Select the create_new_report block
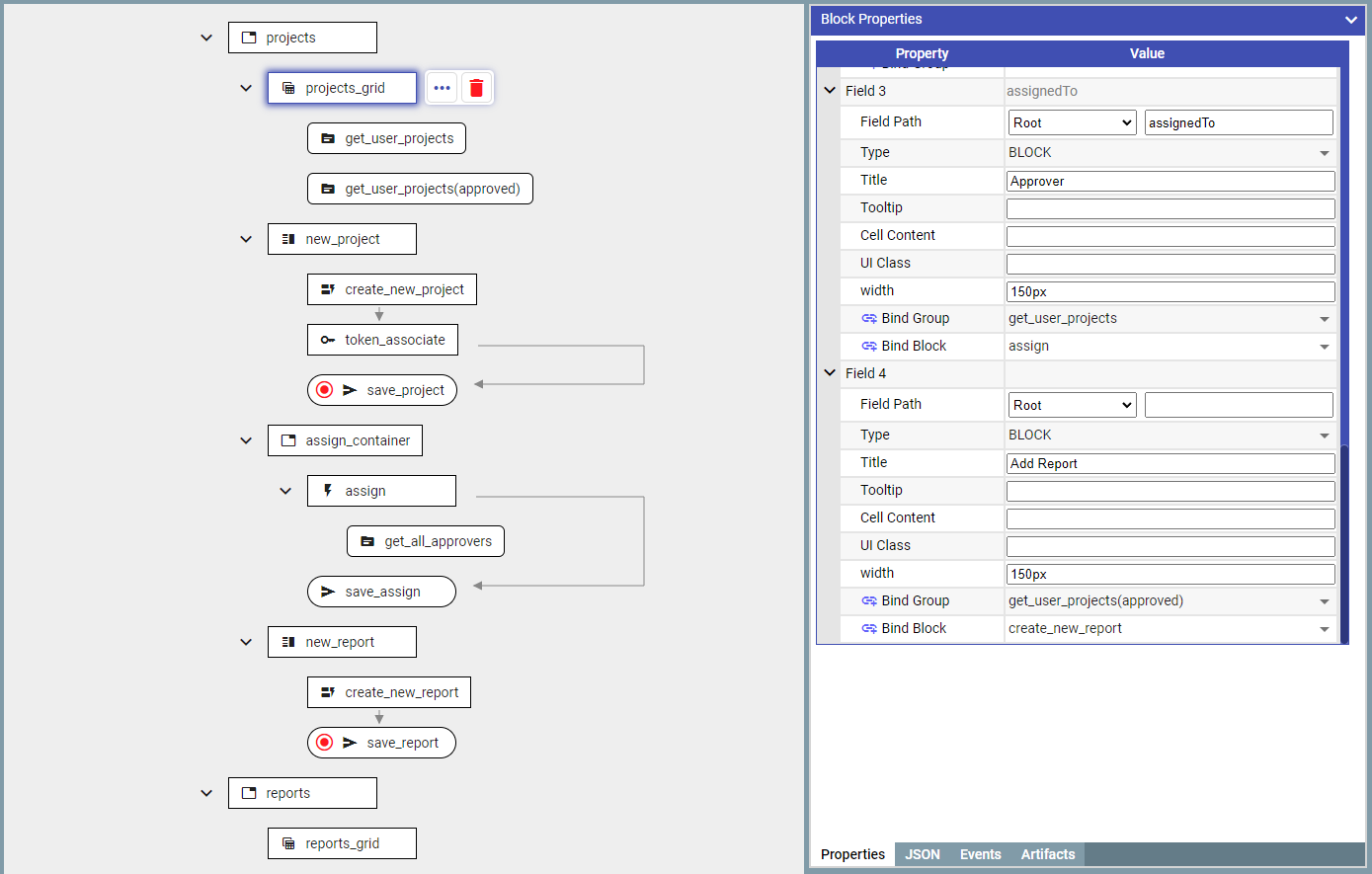Image resolution: width=1372 pixels, height=874 pixels. coord(389,692)
